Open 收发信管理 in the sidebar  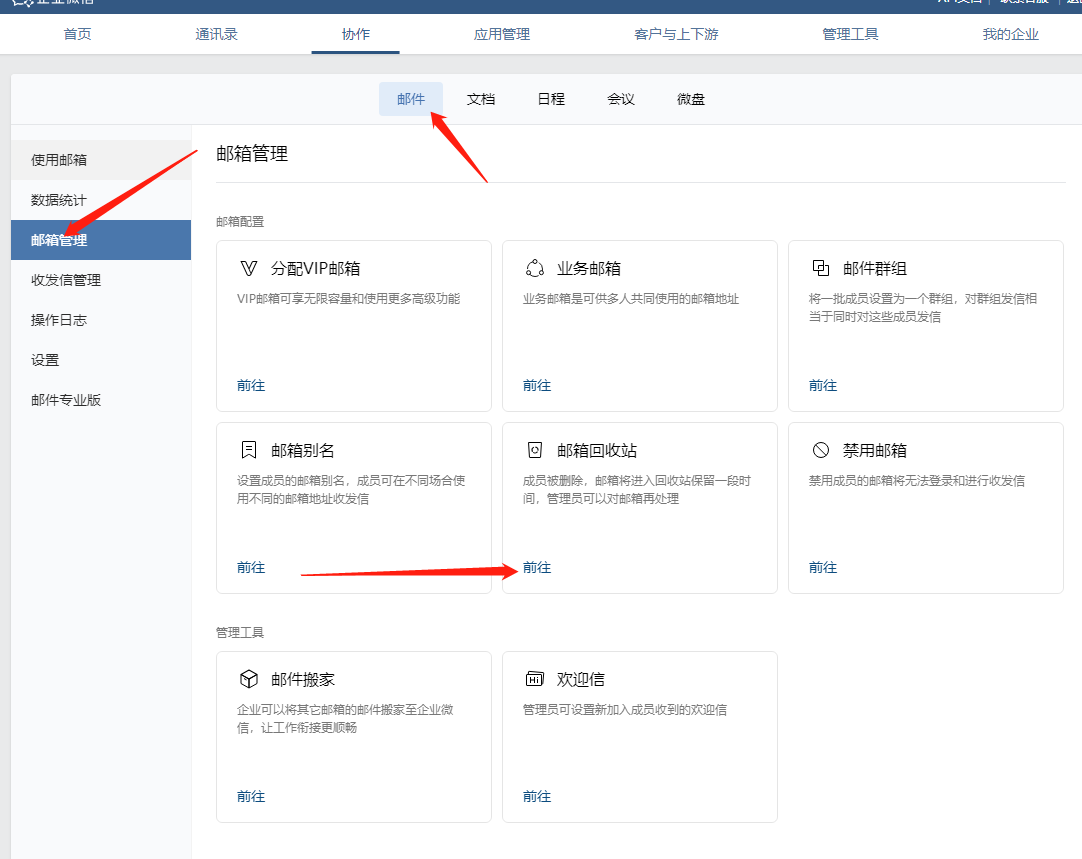66,280
